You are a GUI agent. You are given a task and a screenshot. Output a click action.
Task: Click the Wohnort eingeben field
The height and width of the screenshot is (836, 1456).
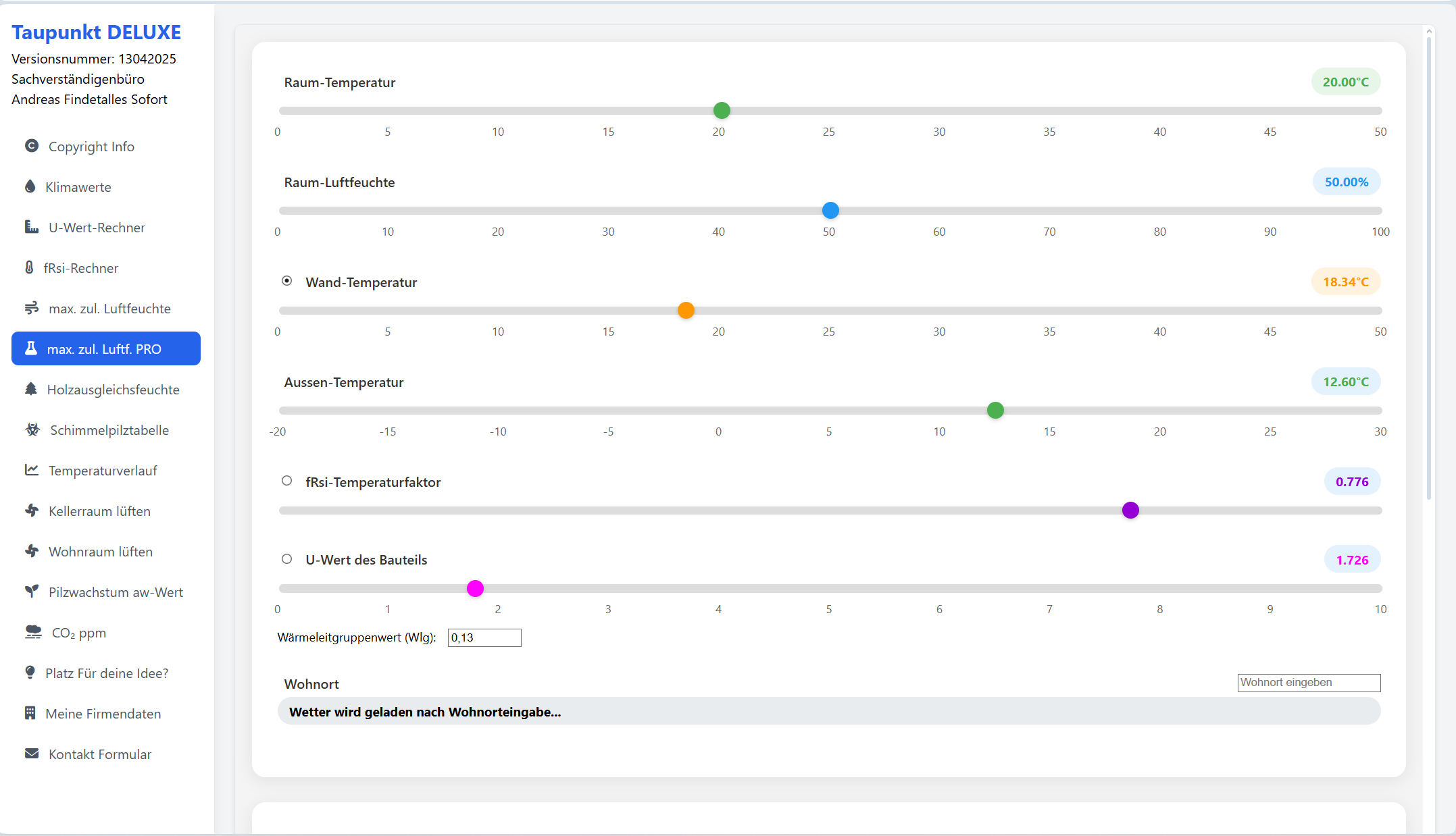1309,683
